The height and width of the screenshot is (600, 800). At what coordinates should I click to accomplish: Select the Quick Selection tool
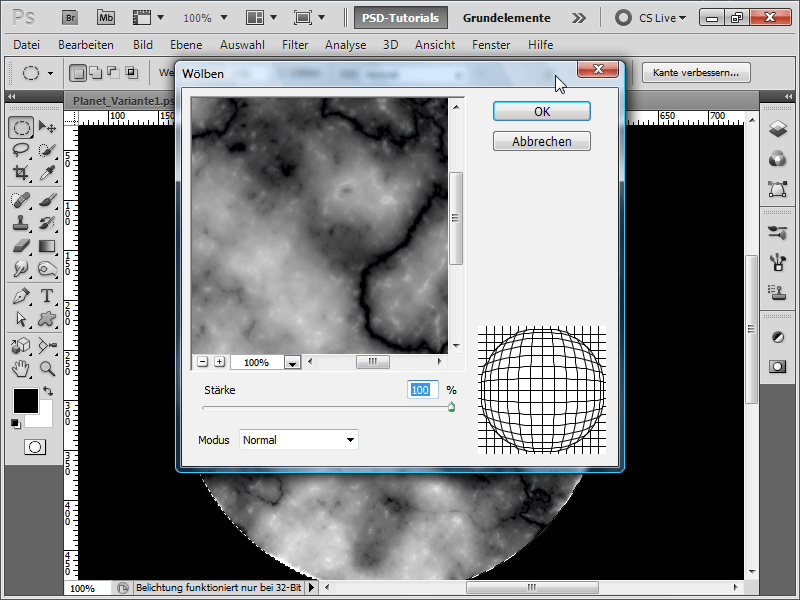click(47, 150)
